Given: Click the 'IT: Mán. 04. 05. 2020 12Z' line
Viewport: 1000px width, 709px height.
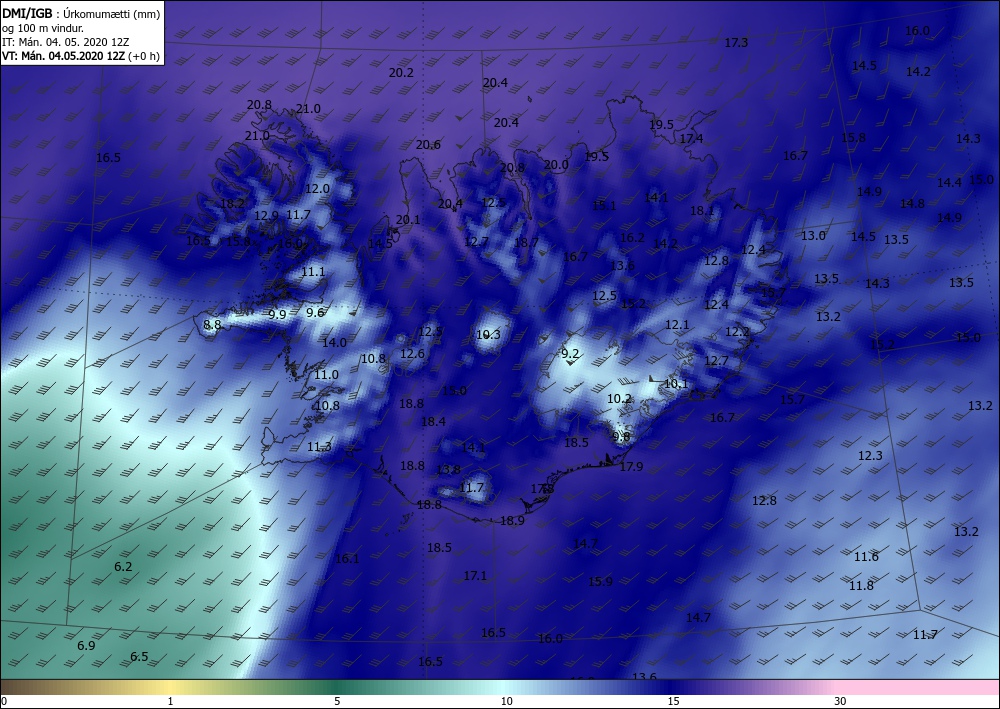Looking at the screenshot, I should 66,42.
